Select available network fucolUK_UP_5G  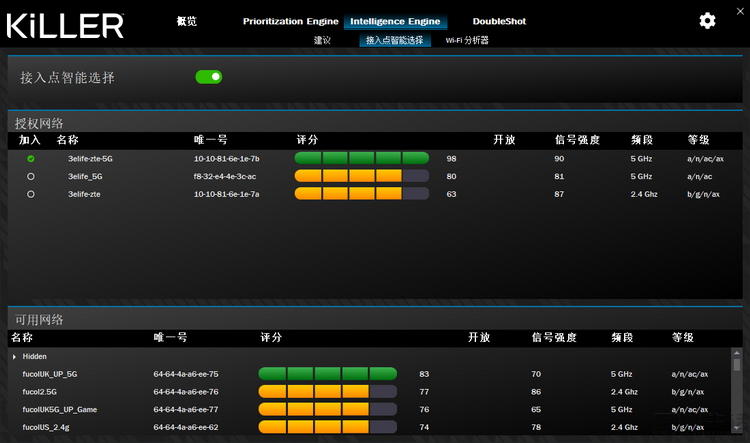pos(50,374)
